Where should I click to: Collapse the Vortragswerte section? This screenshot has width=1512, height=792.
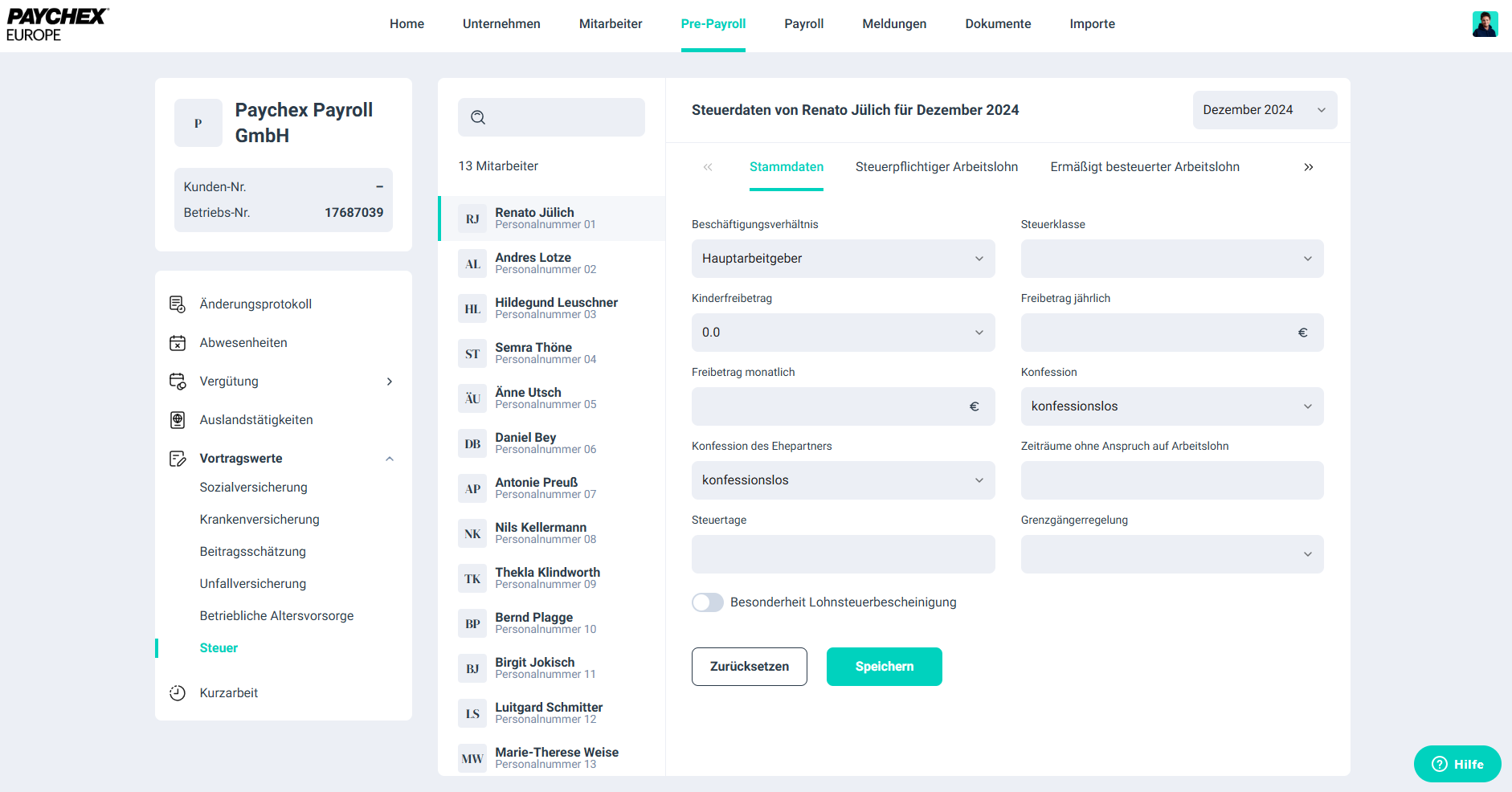click(390, 459)
